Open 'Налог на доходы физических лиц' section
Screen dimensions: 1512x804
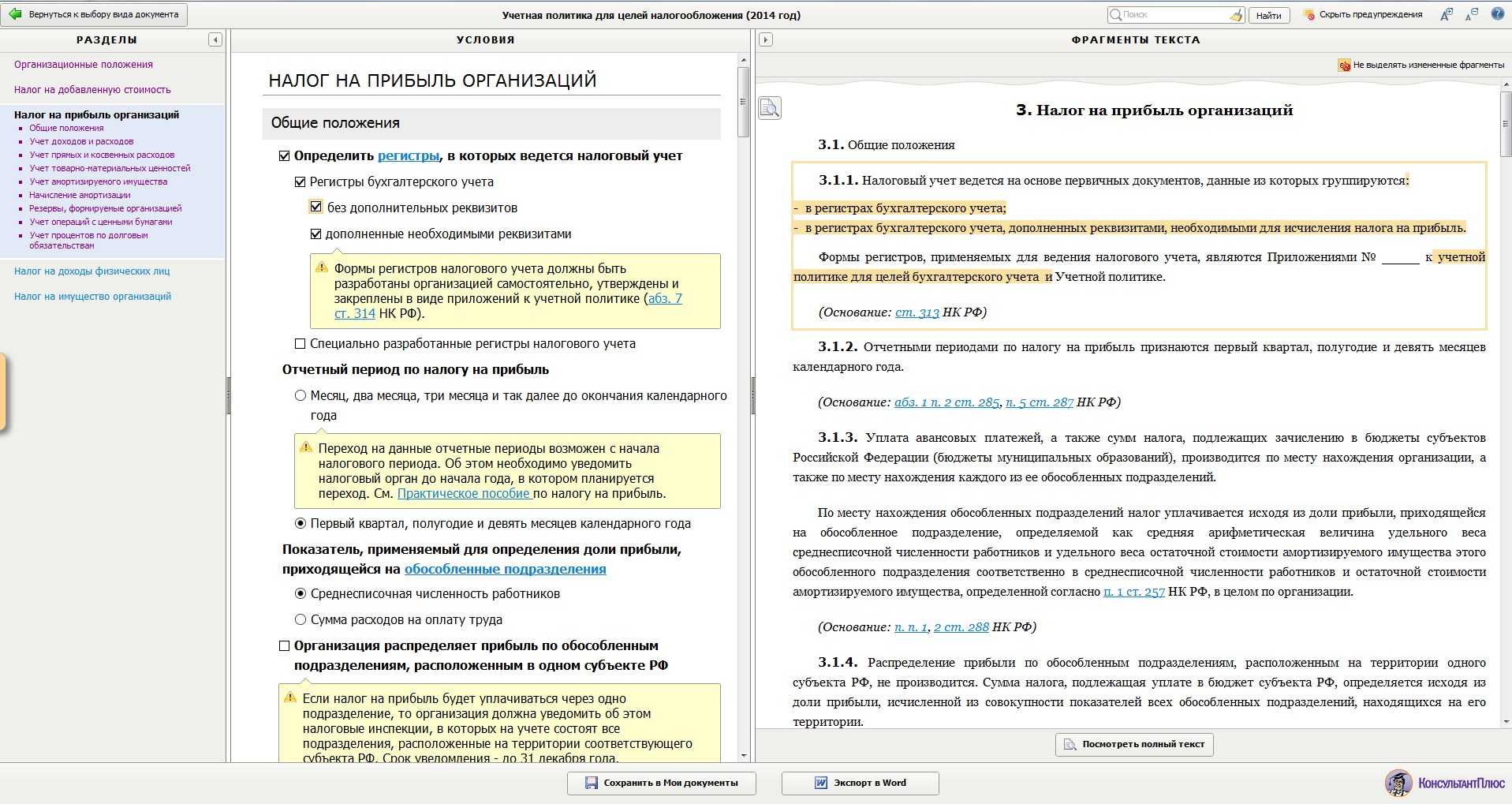tap(91, 271)
